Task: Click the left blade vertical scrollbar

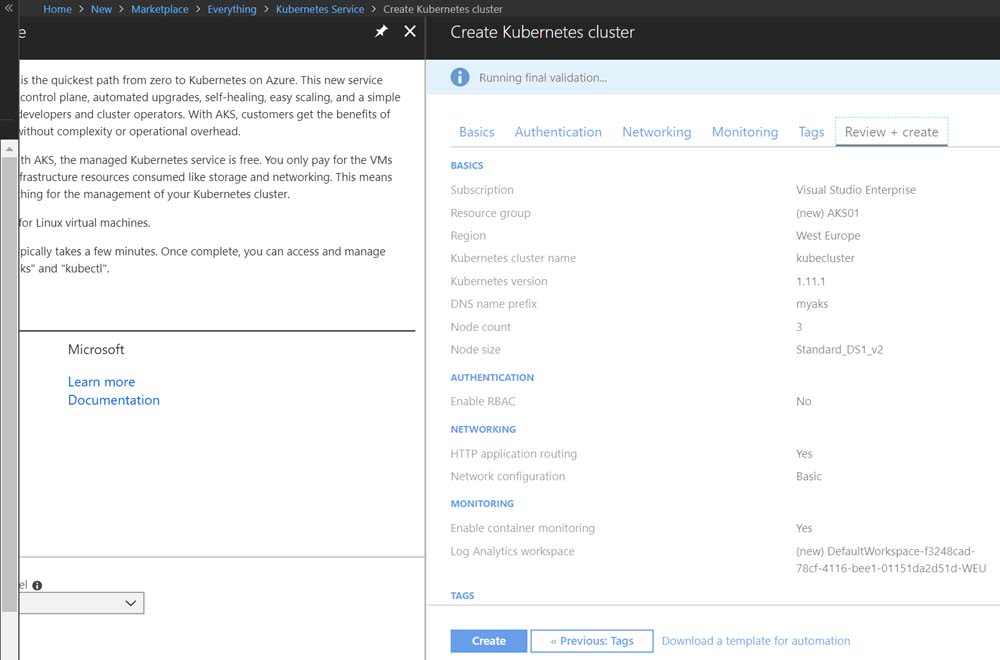Action: tap(10, 380)
